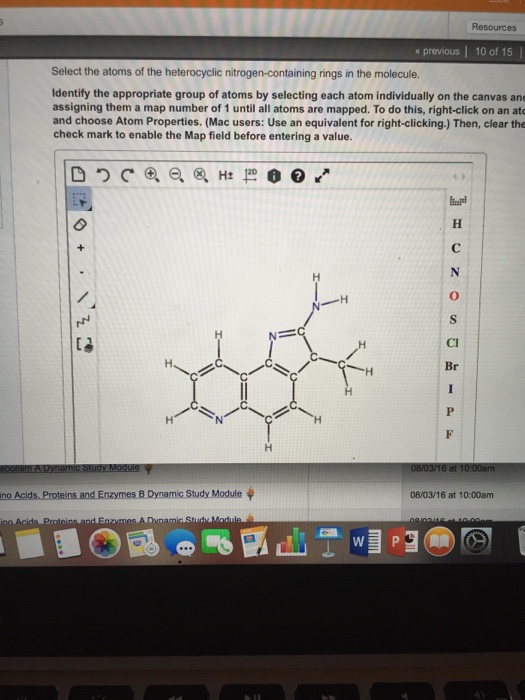This screenshot has height=700, width=525.
Task: Reset zoom with the magnifier X icon
Action: pos(200,175)
